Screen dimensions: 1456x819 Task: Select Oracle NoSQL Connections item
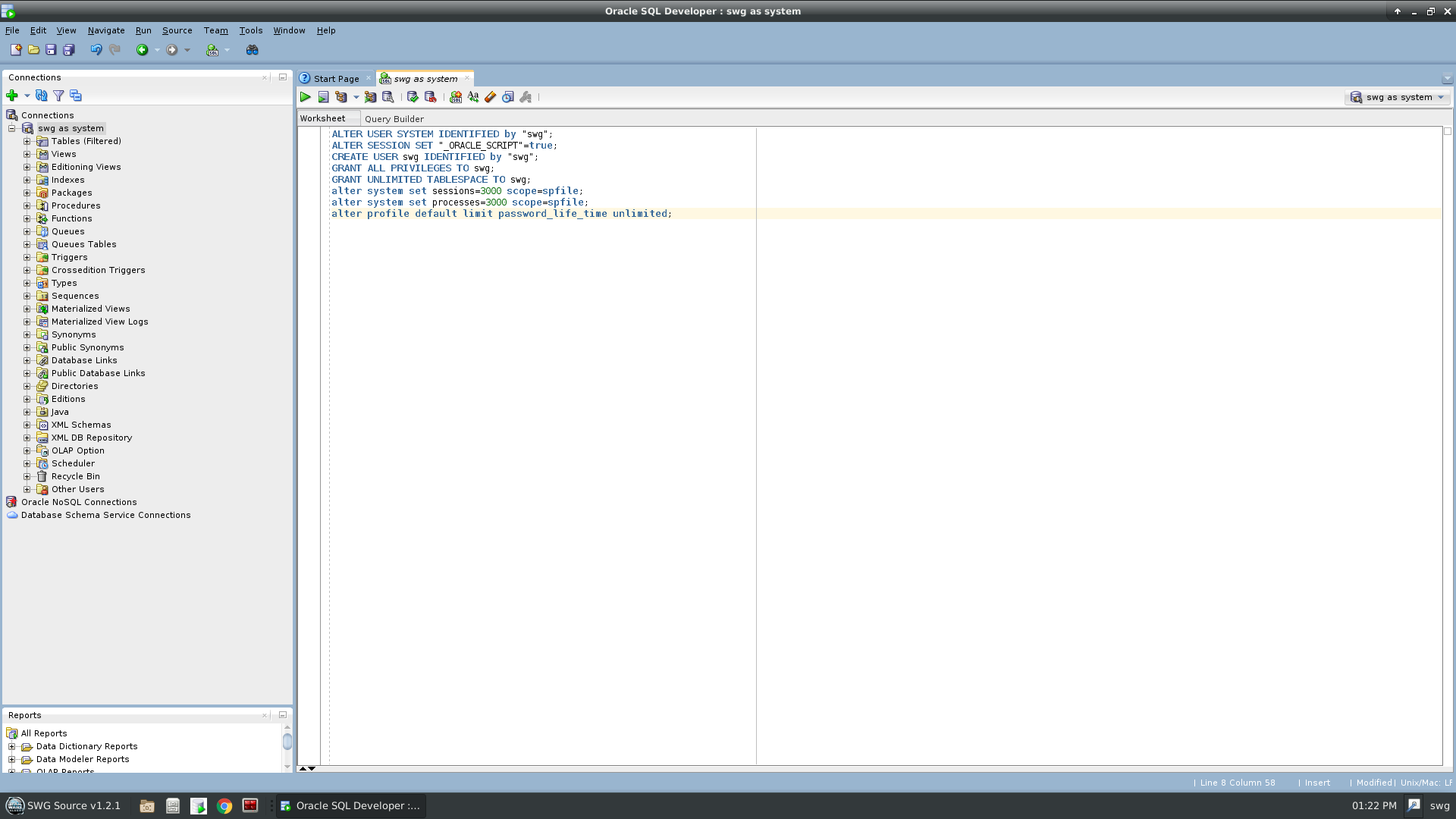pos(79,503)
